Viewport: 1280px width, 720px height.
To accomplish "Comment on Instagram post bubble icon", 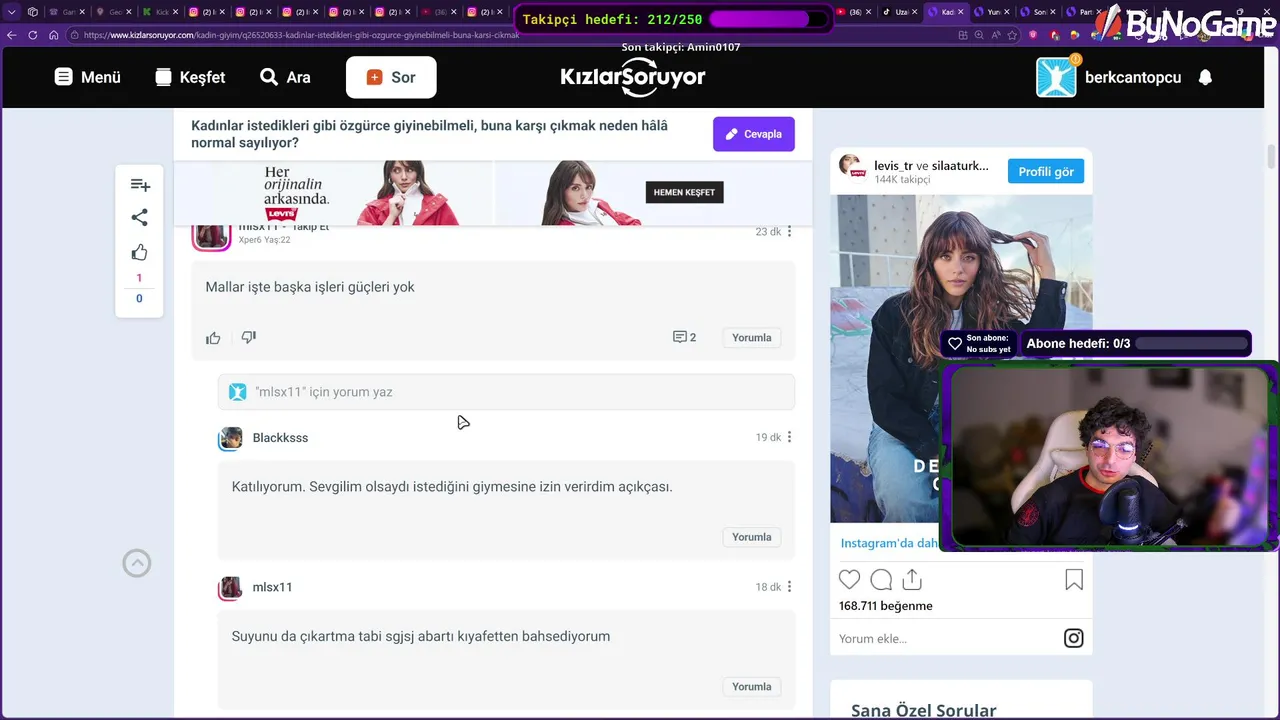I will pos(881,580).
